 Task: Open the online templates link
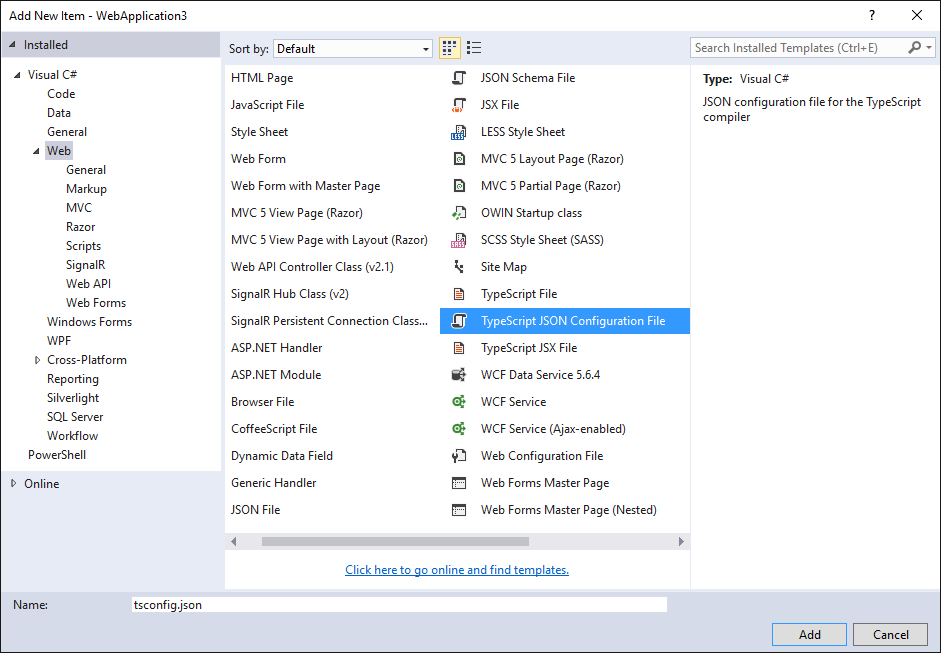457,569
